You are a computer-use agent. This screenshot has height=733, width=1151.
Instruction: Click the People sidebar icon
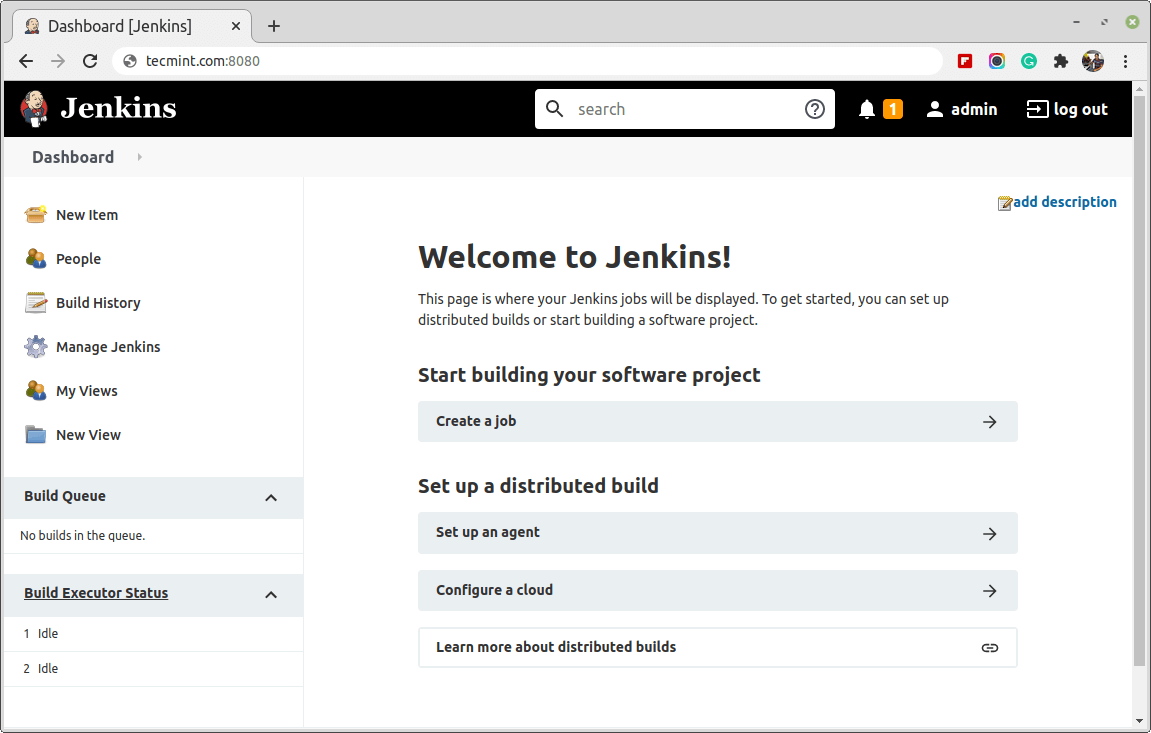(35, 258)
